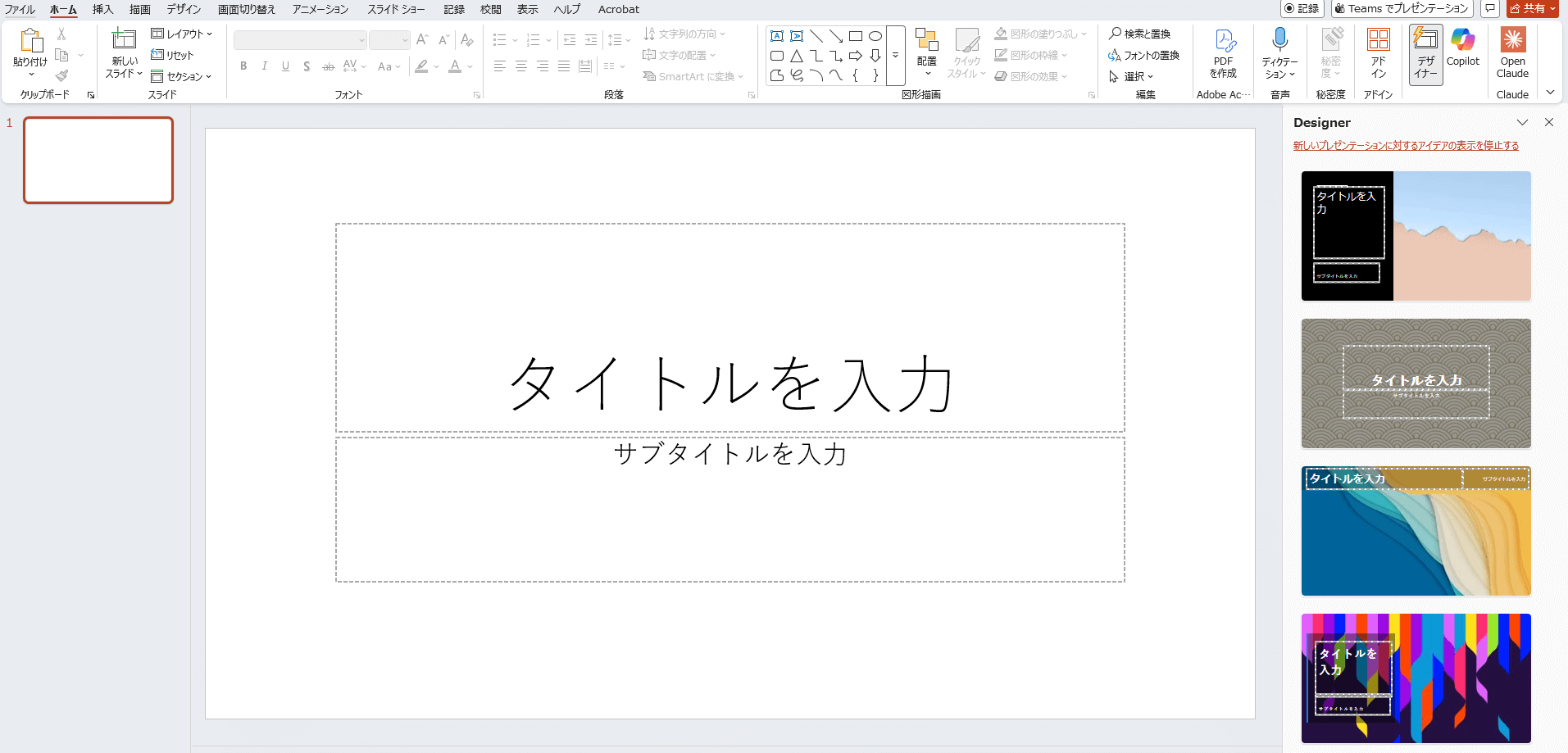
Task: Click the Create PDF icon
Action: coord(1224,40)
